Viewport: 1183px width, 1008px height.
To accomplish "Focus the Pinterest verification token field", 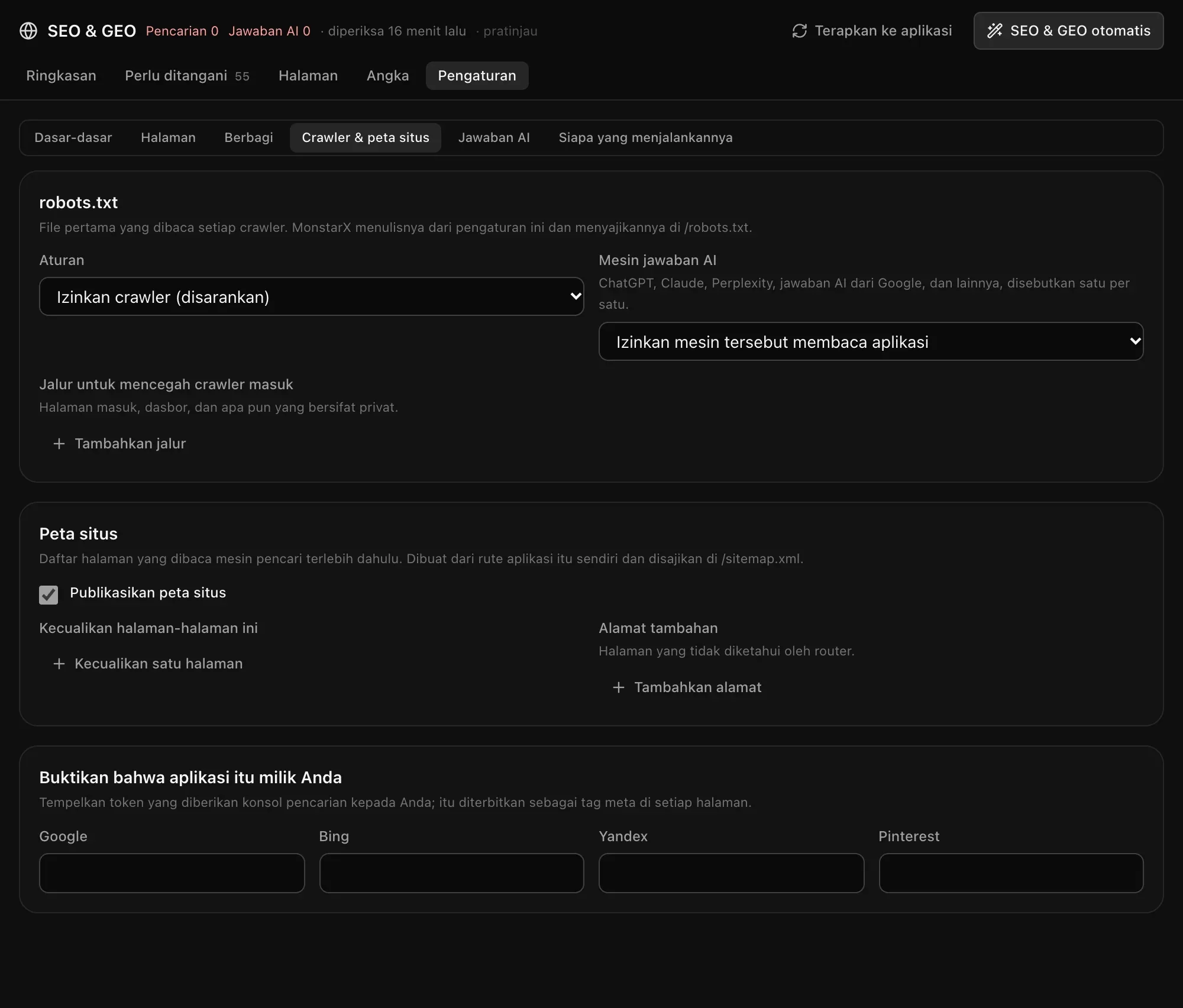I will click(x=1011, y=873).
